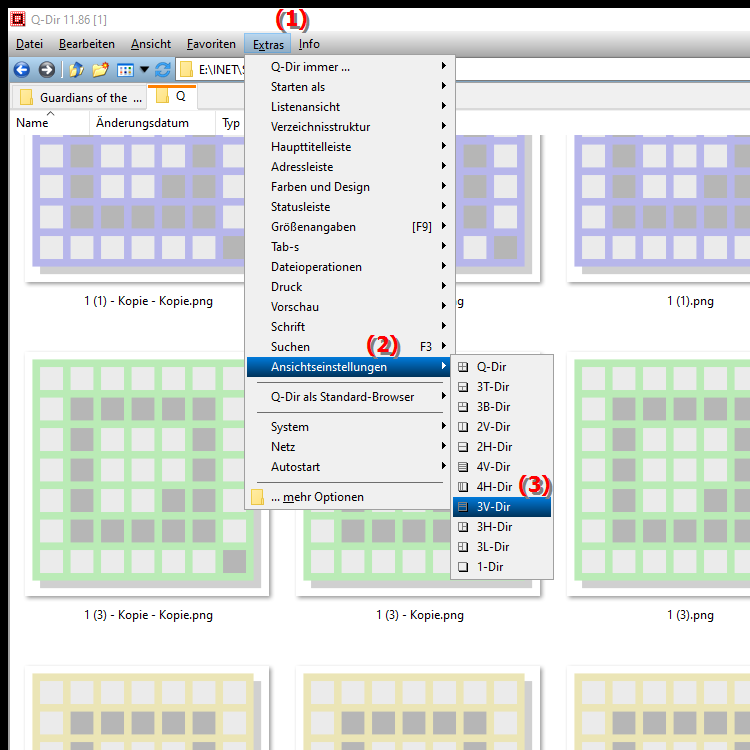Open the view mode dropdown arrow
The height and width of the screenshot is (750, 750).
(x=144, y=70)
